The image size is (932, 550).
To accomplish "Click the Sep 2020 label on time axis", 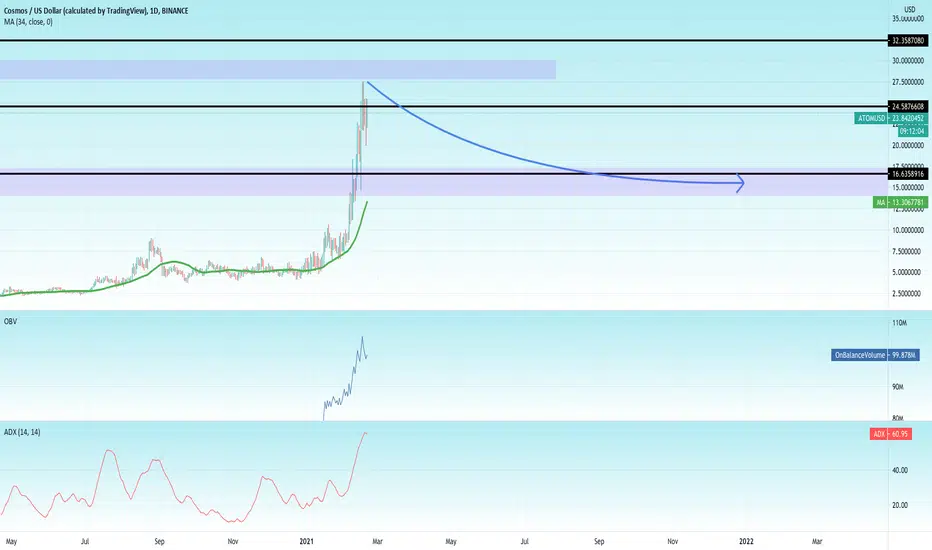I will [159, 541].
